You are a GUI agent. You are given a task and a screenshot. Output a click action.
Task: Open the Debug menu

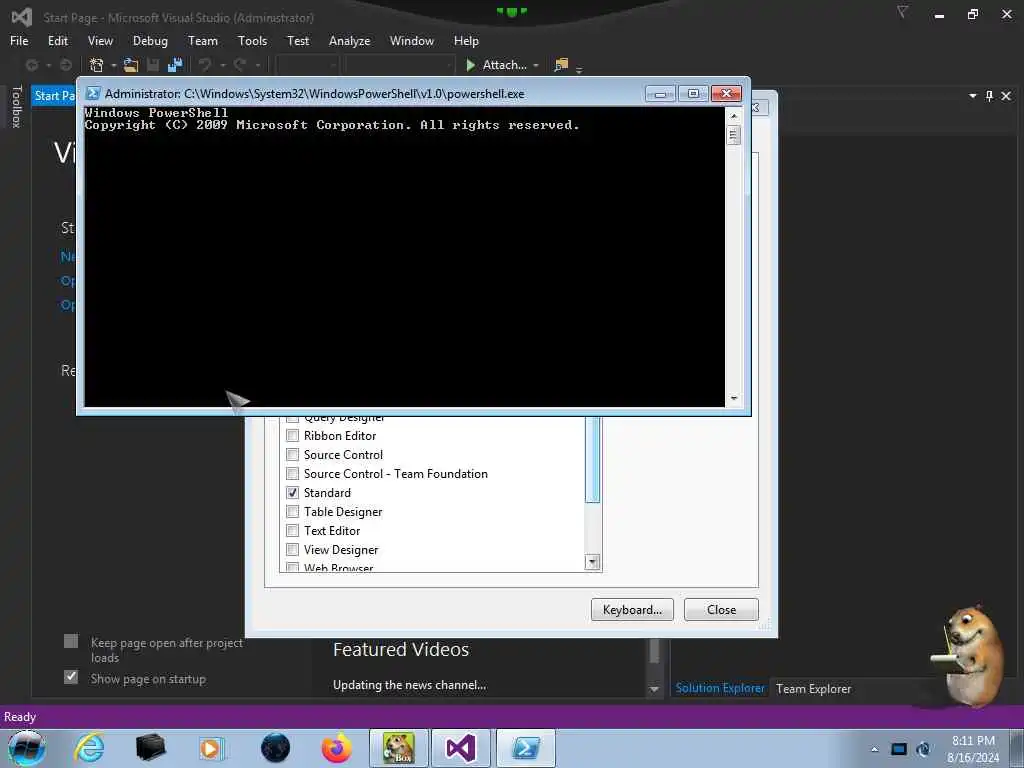click(150, 40)
